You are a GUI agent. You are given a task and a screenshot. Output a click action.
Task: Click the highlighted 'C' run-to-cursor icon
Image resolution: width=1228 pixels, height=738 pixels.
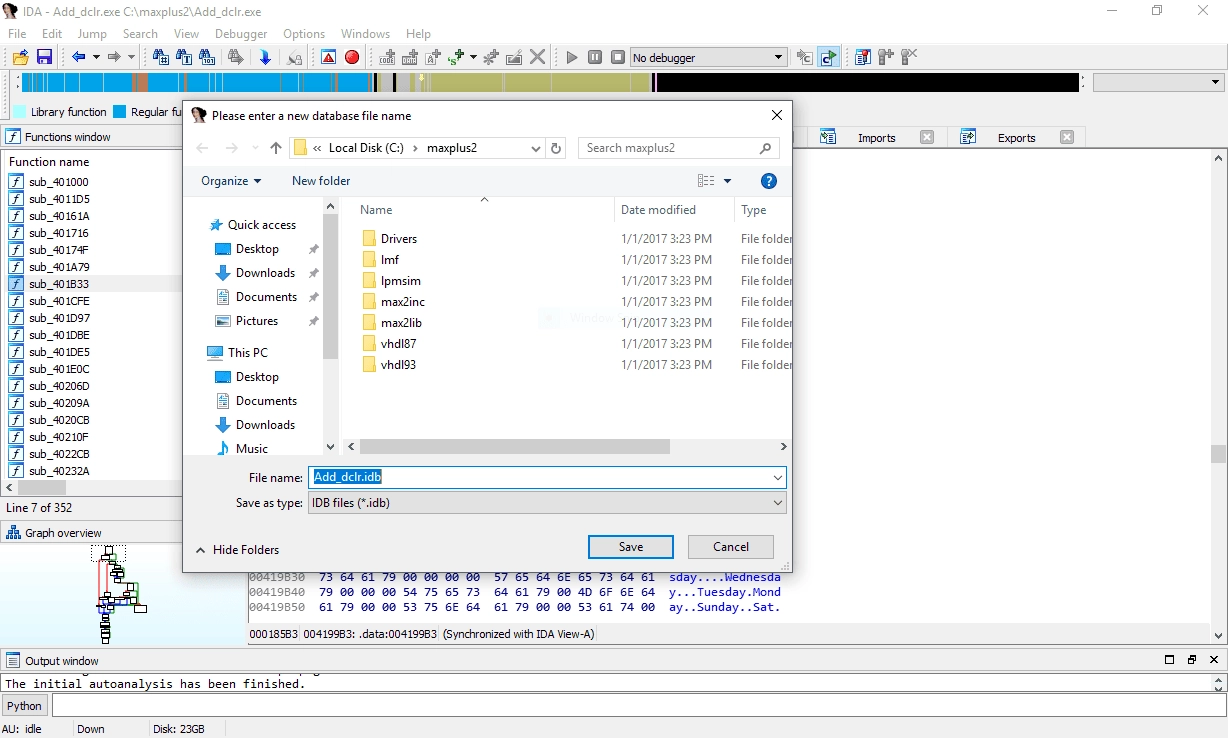828,57
